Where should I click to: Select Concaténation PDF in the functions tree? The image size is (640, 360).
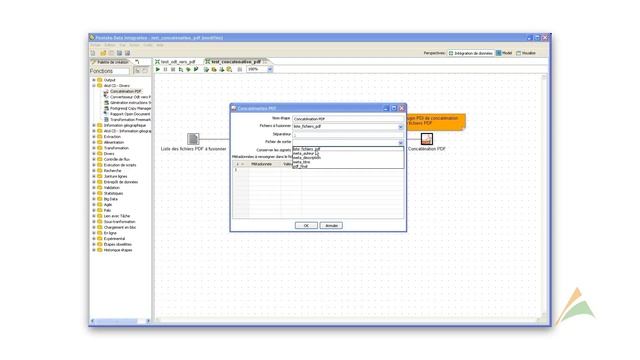[x=126, y=91]
